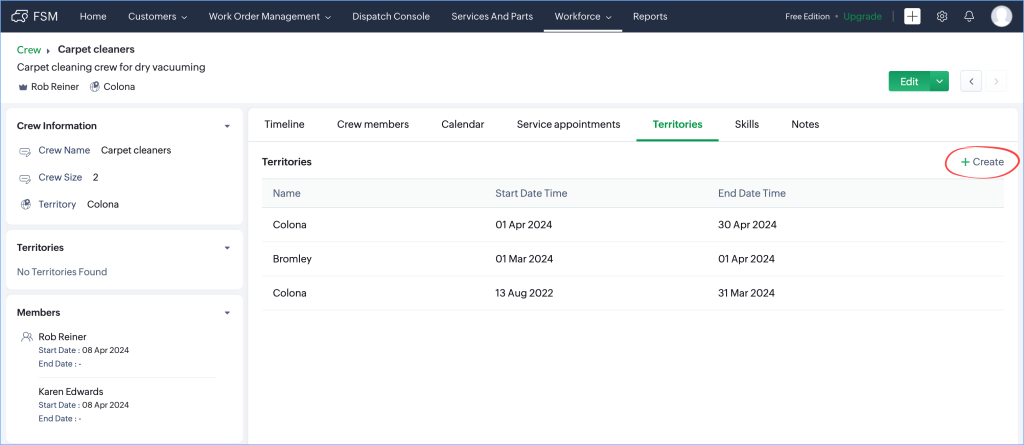The width and height of the screenshot is (1024, 445).
Task: Click the green Edit button
Action: [908, 81]
